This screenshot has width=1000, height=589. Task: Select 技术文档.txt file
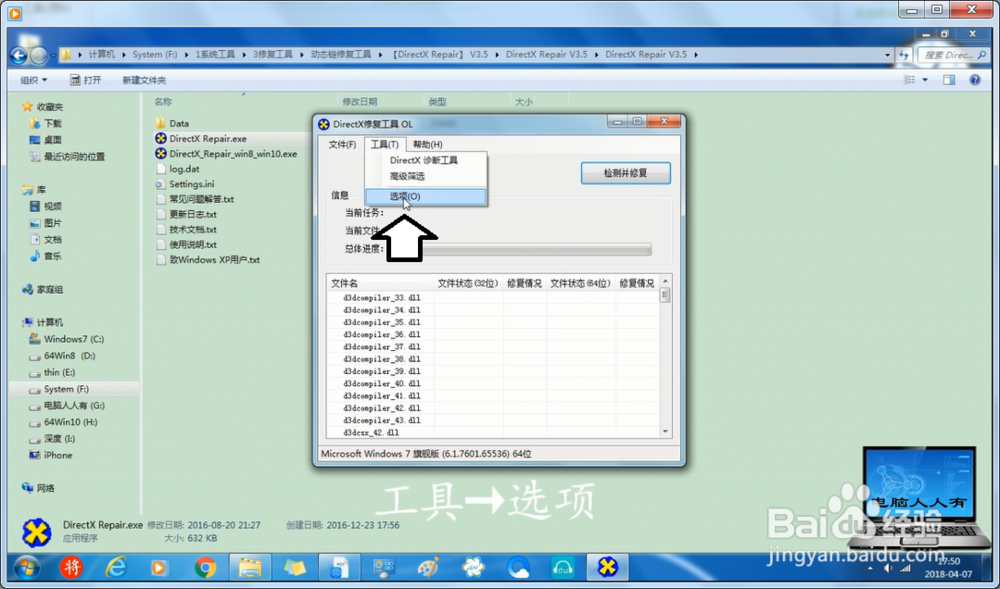[x=186, y=229]
